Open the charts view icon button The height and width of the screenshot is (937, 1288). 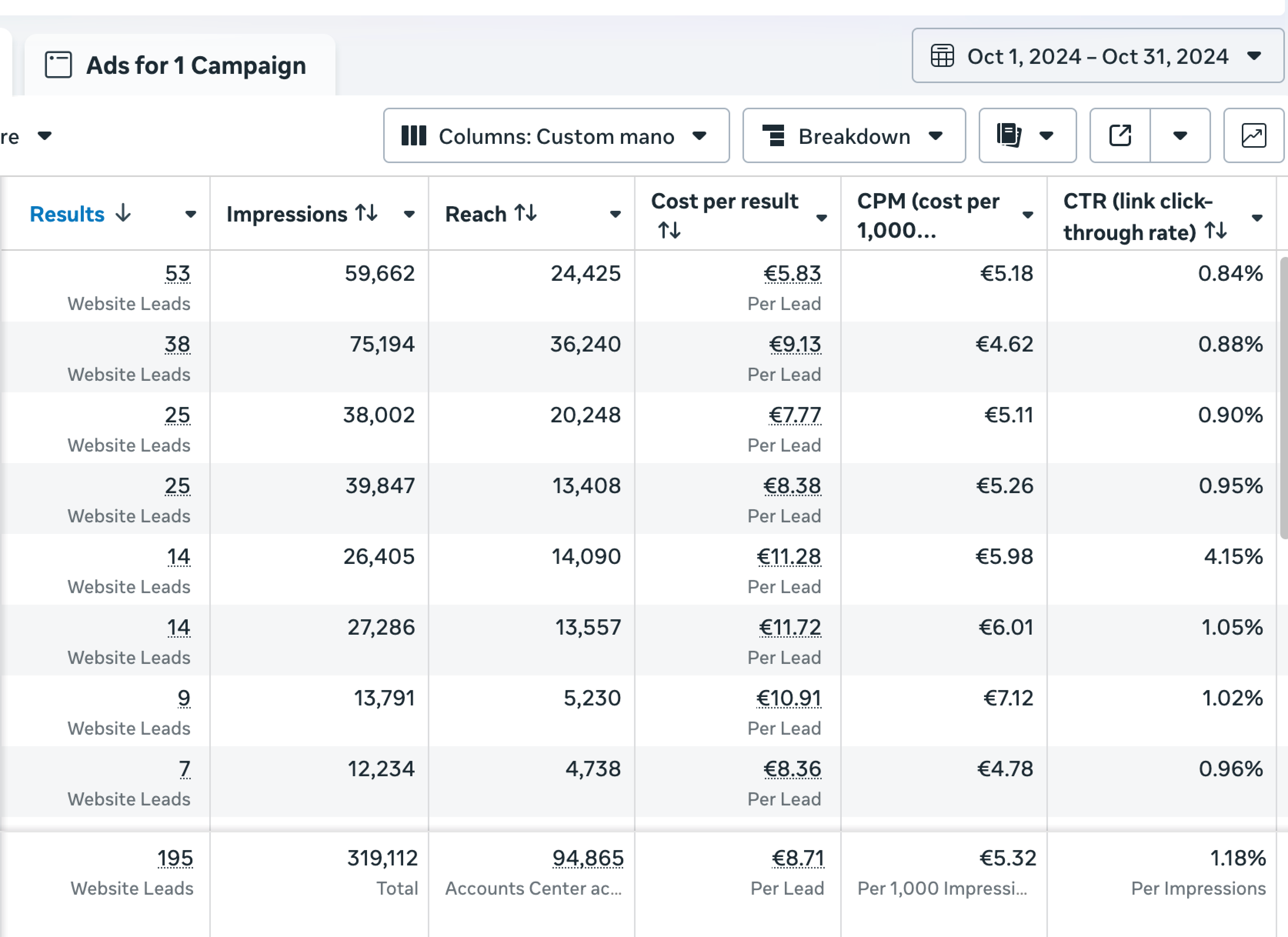point(1253,136)
